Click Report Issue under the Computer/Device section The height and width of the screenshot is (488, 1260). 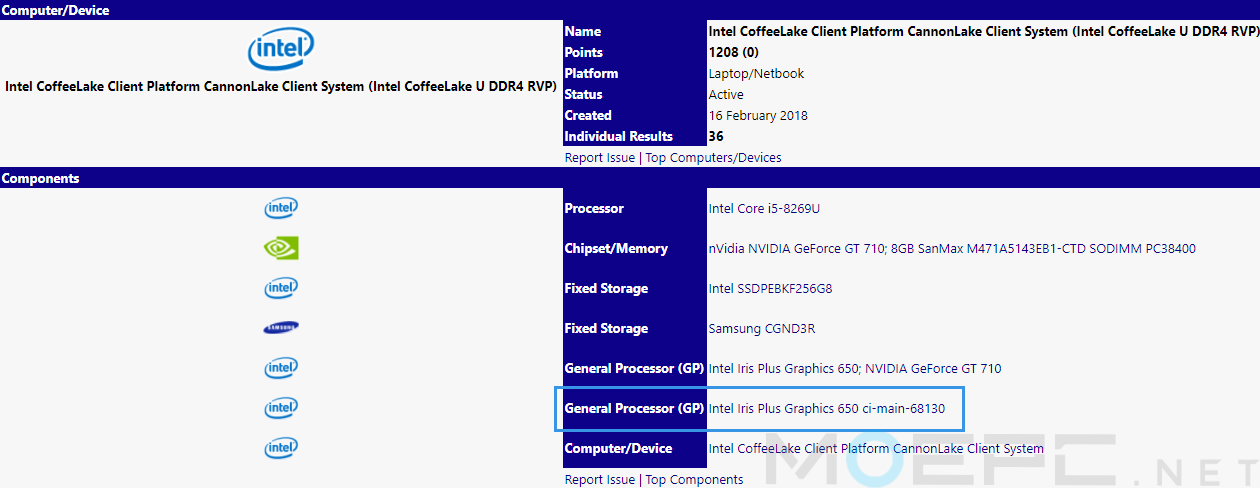pyautogui.click(x=599, y=158)
